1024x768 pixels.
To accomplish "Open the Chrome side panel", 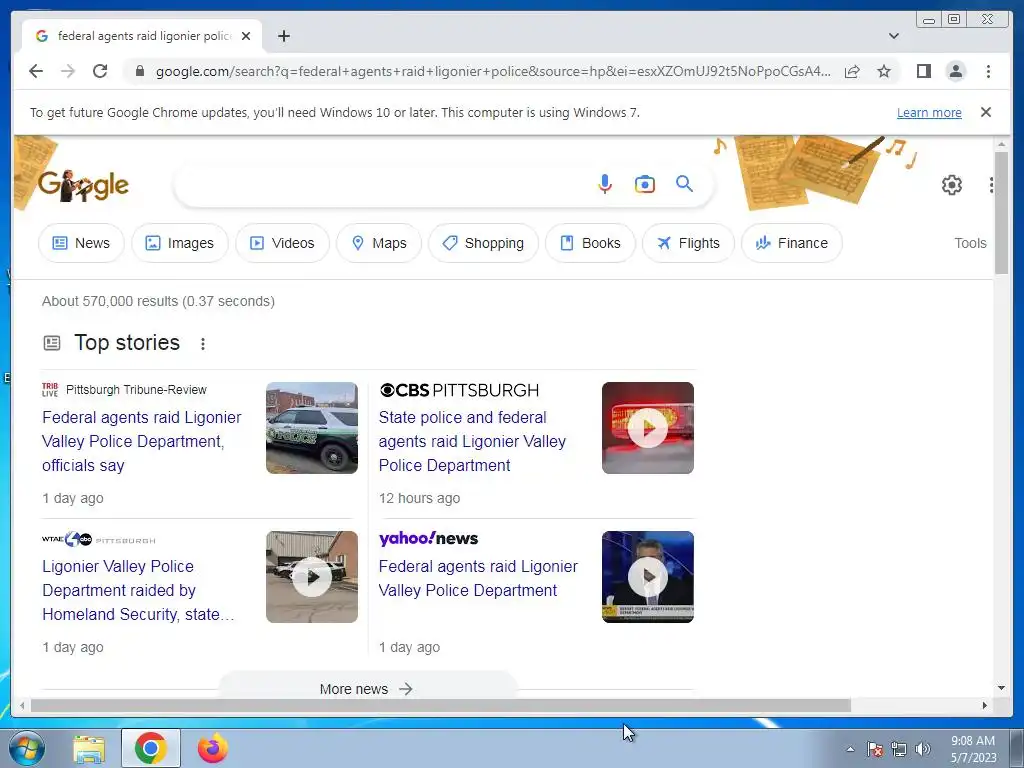I will [923, 71].
